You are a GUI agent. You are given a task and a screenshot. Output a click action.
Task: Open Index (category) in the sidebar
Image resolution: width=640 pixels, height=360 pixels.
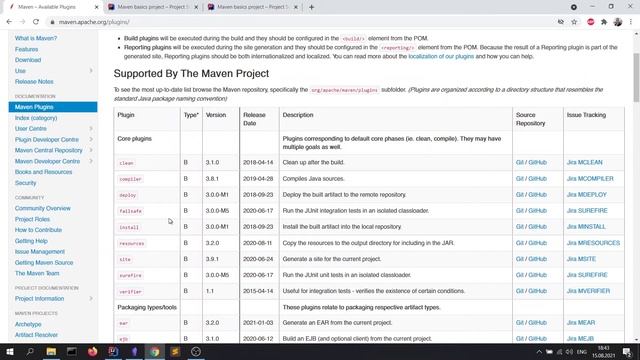coord(36,118)
